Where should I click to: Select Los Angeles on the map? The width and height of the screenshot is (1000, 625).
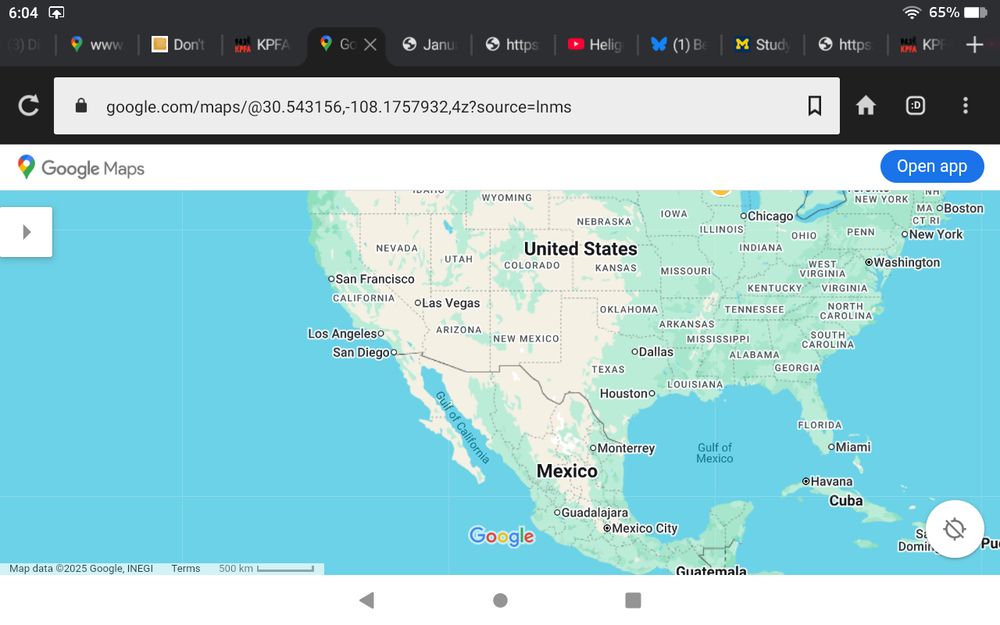346,334
